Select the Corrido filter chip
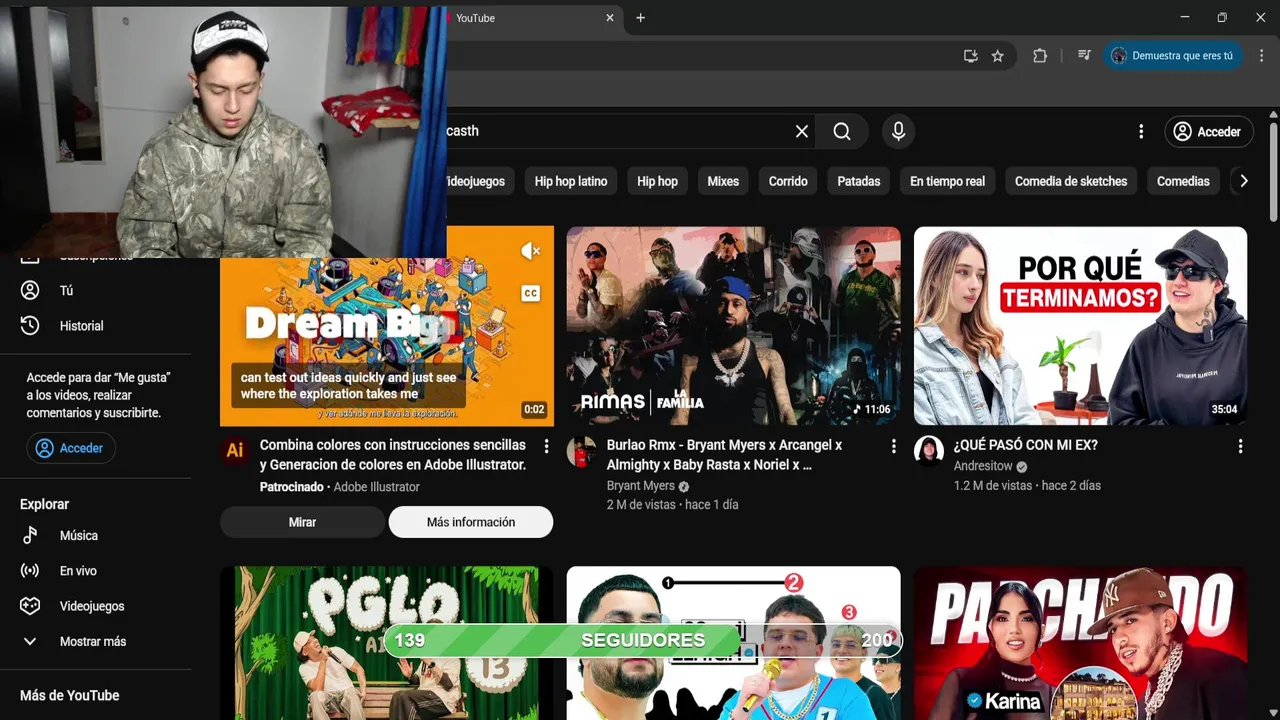Viewport: 1280px width, 720px height. pos(788,181)
